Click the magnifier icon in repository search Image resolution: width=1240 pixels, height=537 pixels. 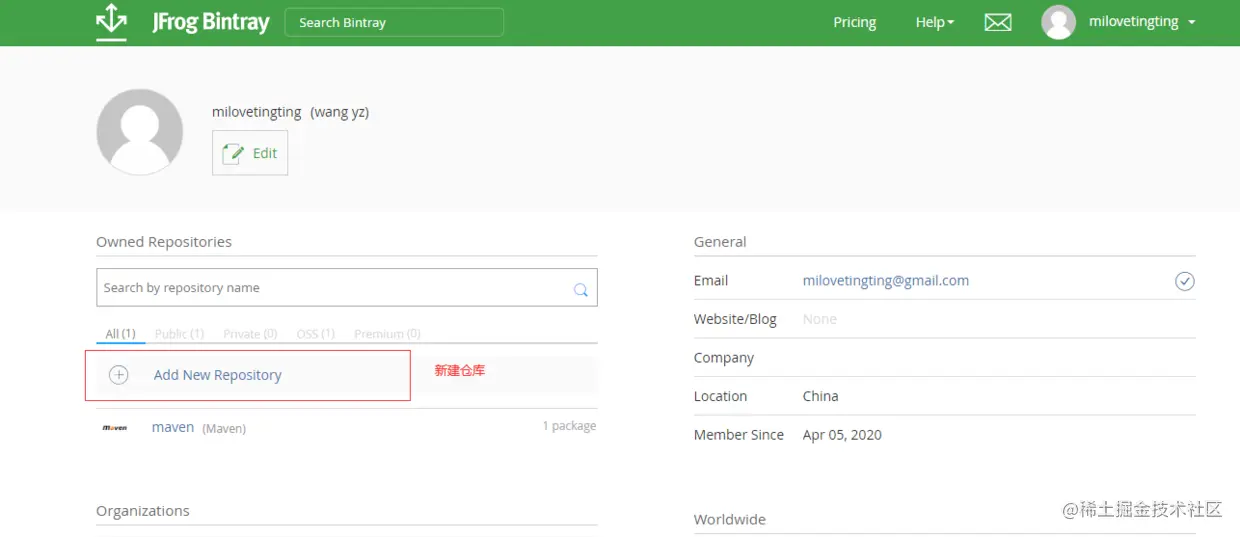(580, 289)
